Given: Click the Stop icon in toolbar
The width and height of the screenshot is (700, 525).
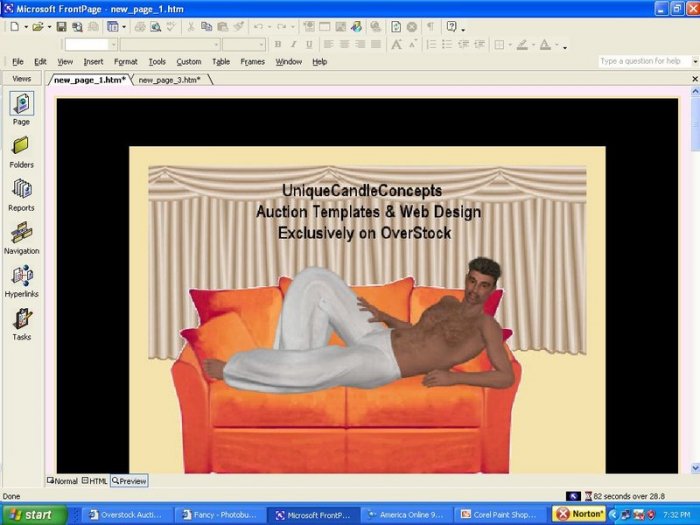Looking at the screenshot, I should (x=412, y=27).
